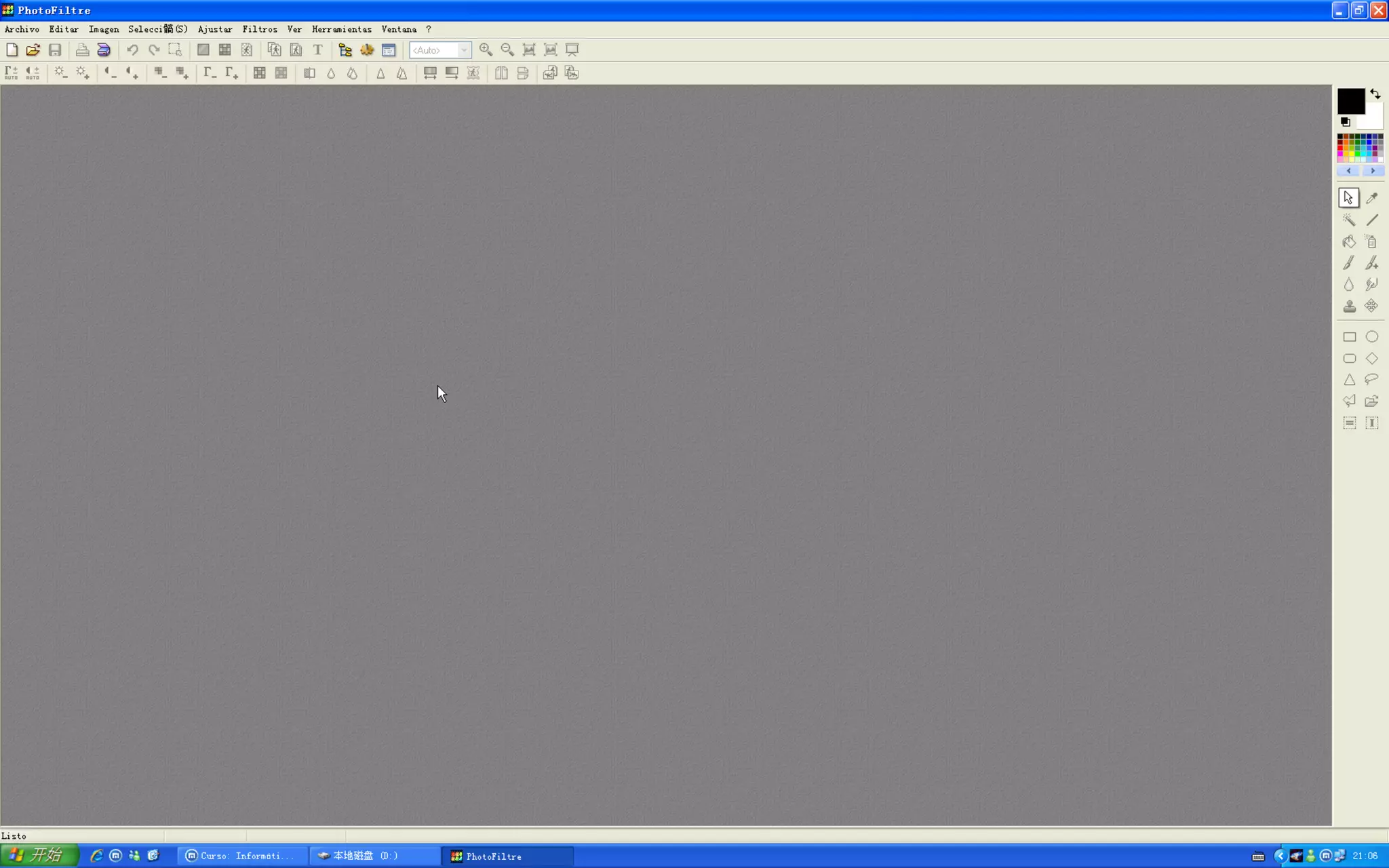The width and height of the screenshot is (1389, 868).
Task: Choose the Ellipse selection shape
Action: (x=1371, y=337)
